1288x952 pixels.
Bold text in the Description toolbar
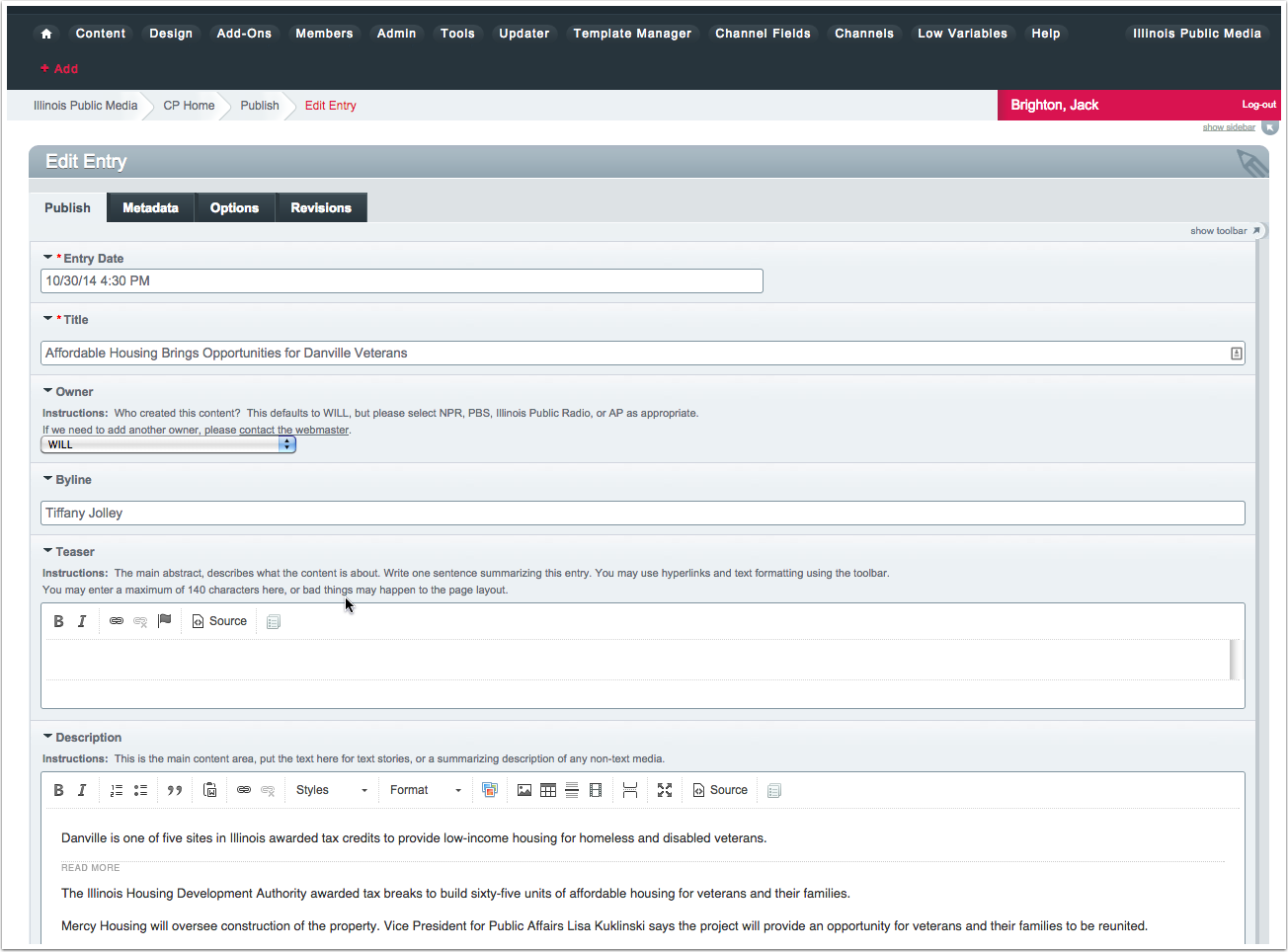58,790
